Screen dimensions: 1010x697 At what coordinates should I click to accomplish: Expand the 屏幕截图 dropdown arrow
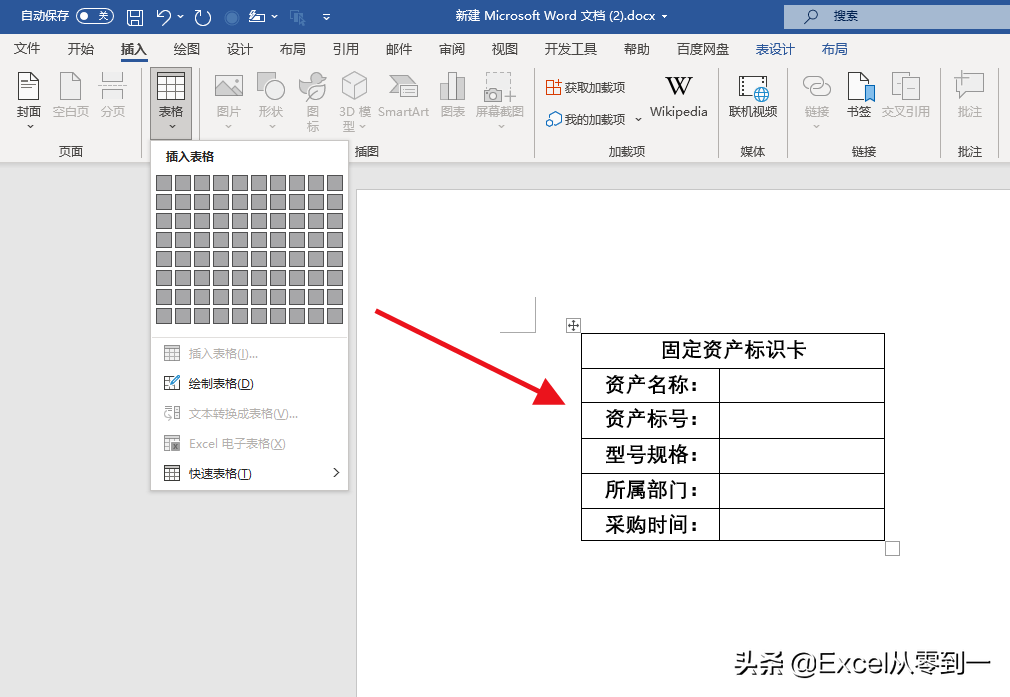click(x=500, y=126)
